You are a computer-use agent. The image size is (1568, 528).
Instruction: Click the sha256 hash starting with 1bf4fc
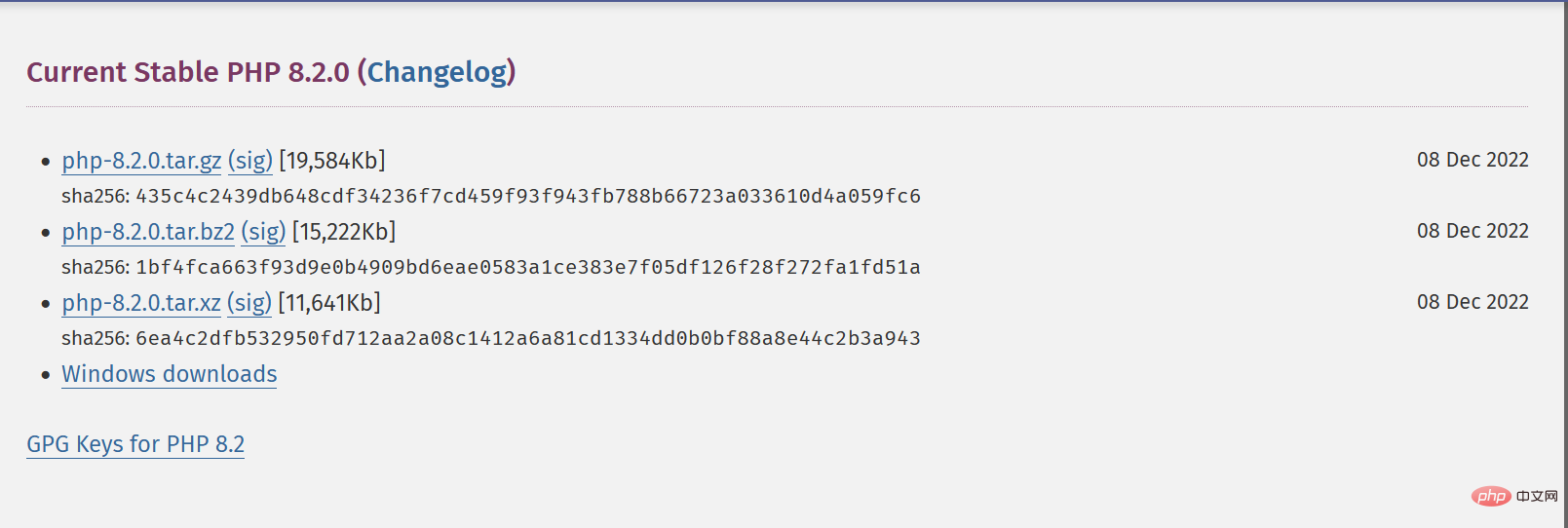point(527,267)
